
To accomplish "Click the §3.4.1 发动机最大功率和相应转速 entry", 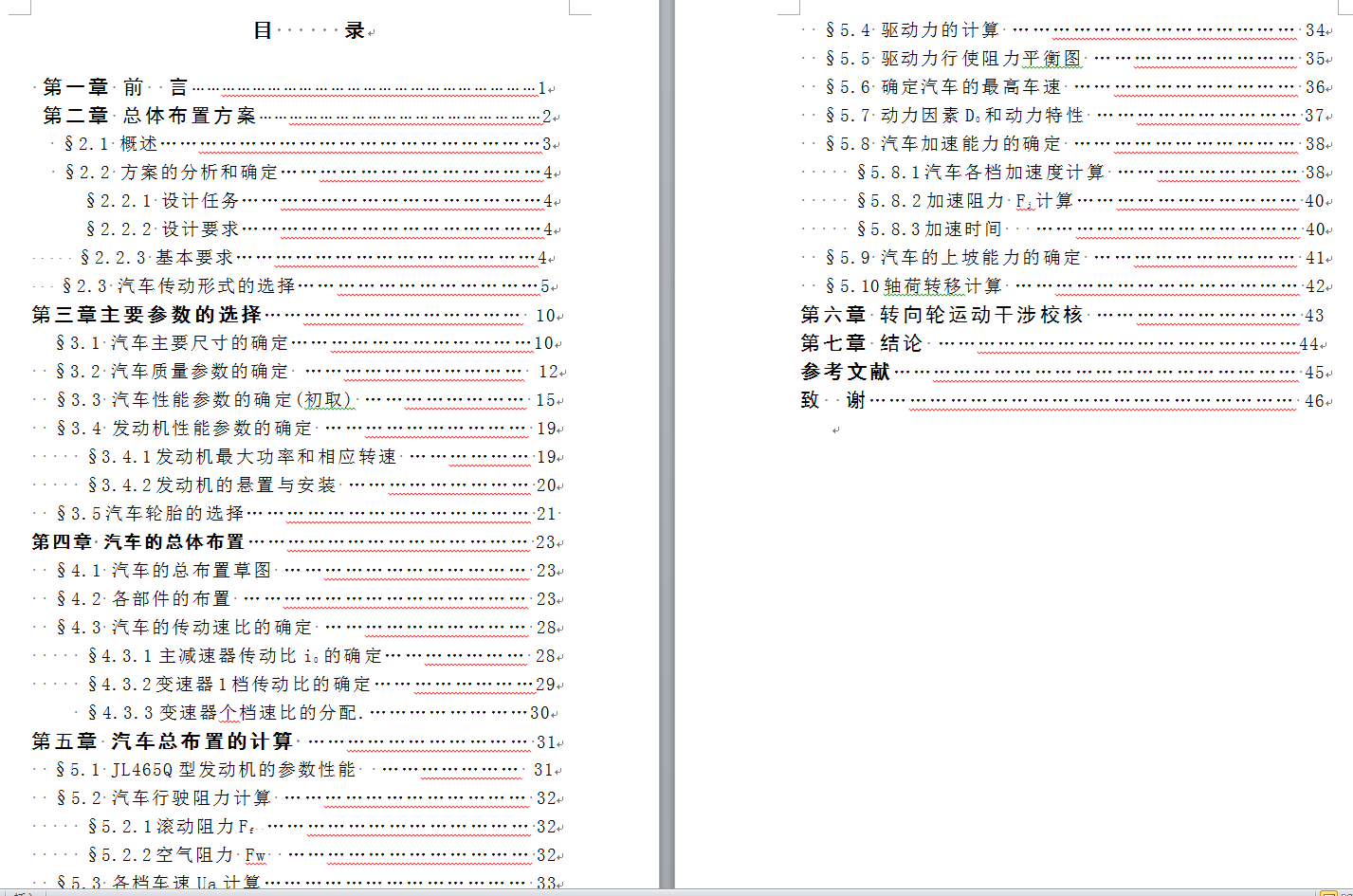I will 322,457.
